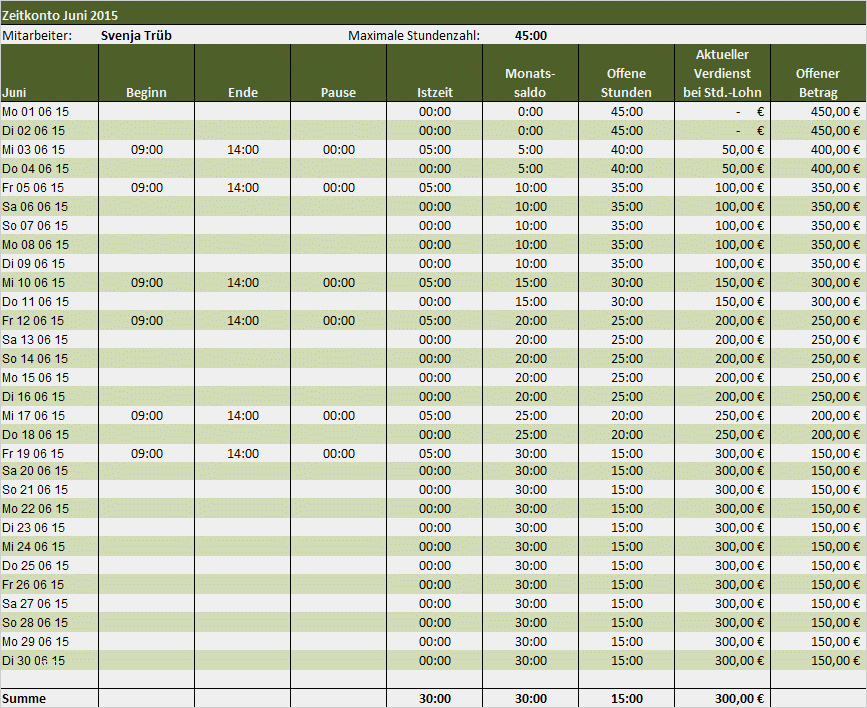Select the Beginn column header
867x708 pixels.
click(146, 92)
